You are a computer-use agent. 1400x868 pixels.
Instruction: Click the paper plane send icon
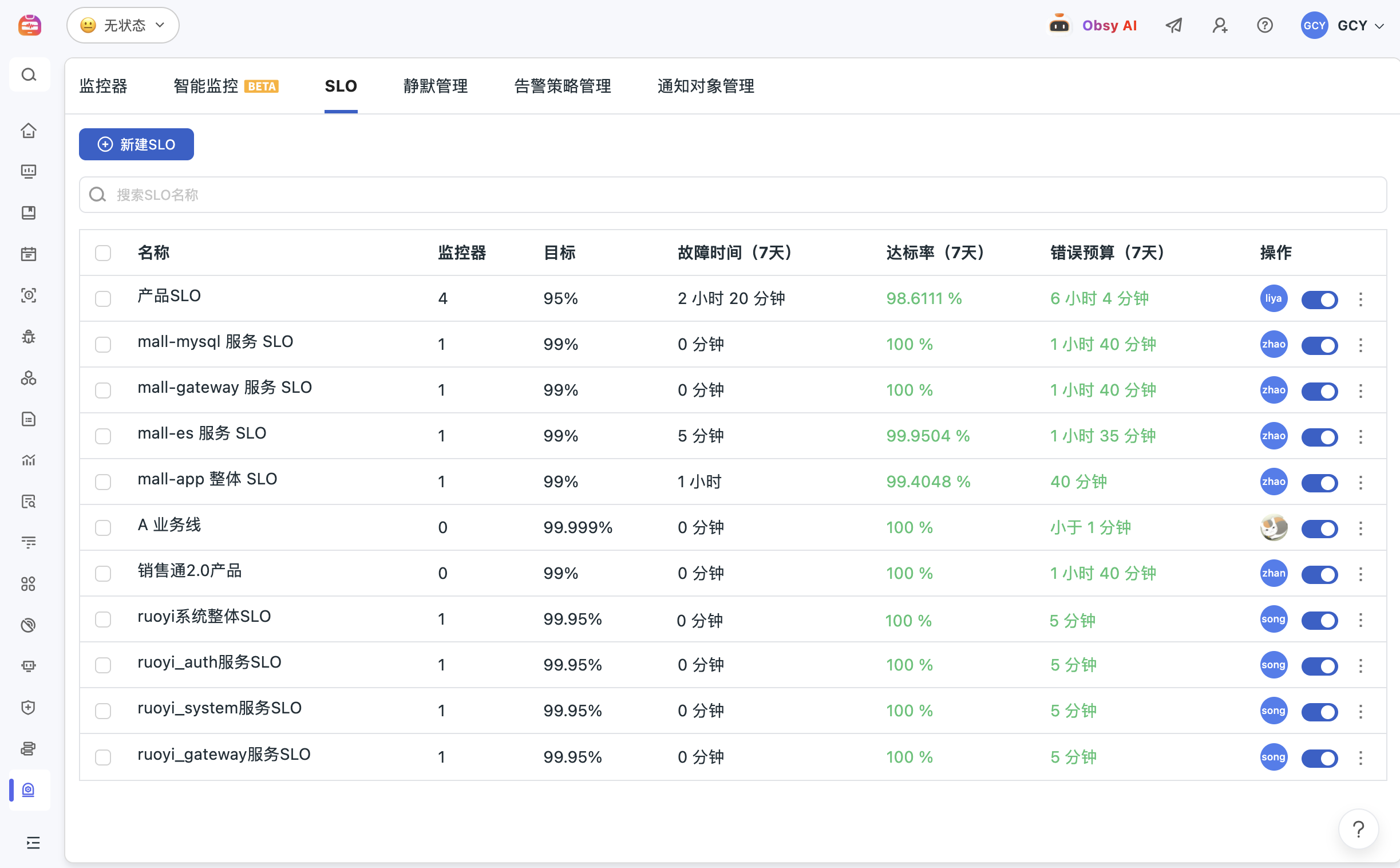[x=1174, y=25]
